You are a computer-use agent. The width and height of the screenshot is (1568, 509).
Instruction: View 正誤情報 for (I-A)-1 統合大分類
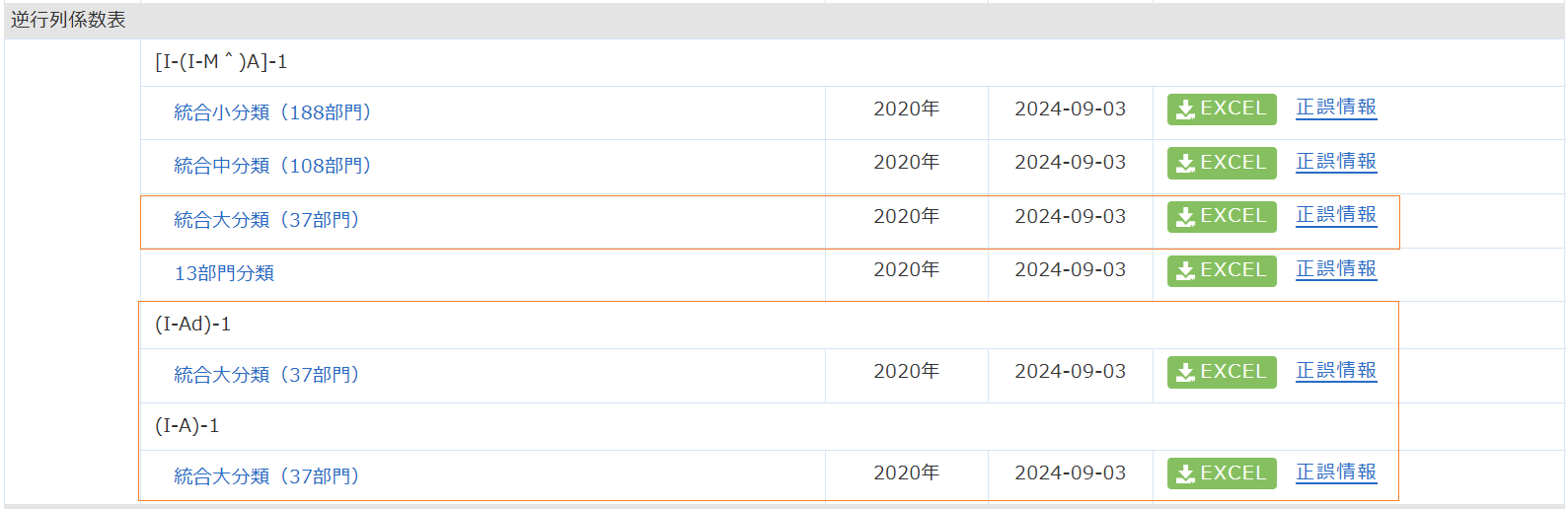coord(1336,473)
